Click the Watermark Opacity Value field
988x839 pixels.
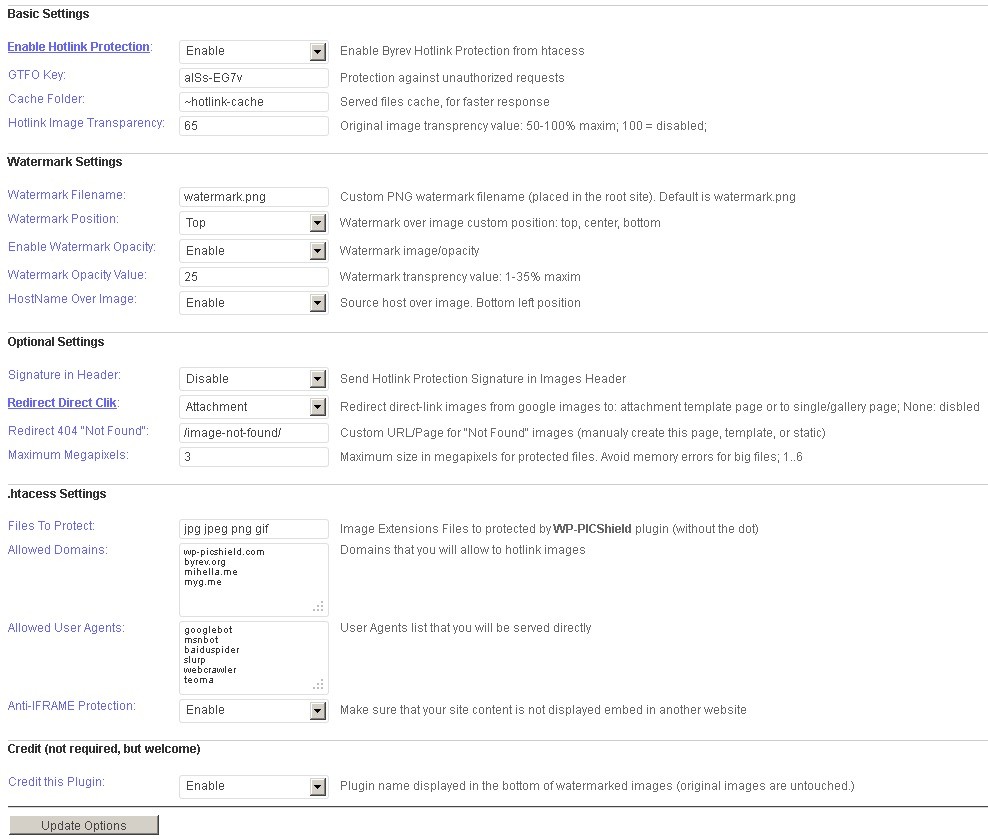coord(253,277)
